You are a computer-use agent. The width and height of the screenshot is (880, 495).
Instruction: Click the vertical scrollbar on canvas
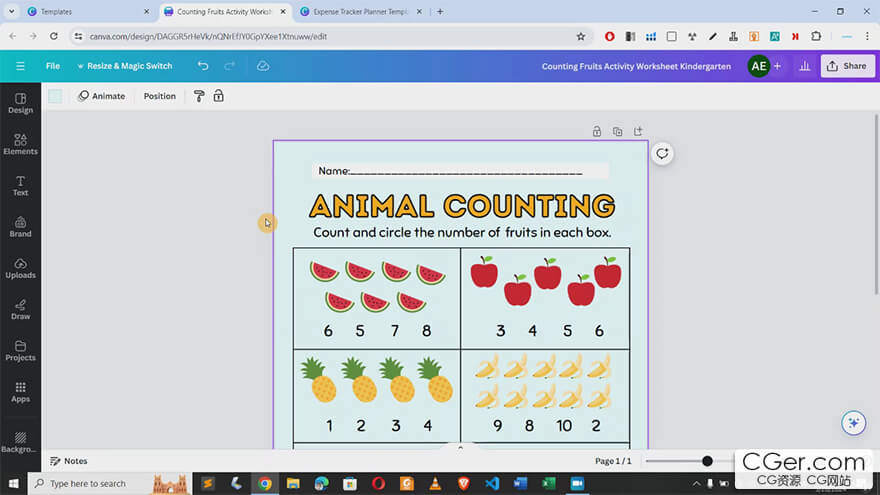tap(876, 204)
